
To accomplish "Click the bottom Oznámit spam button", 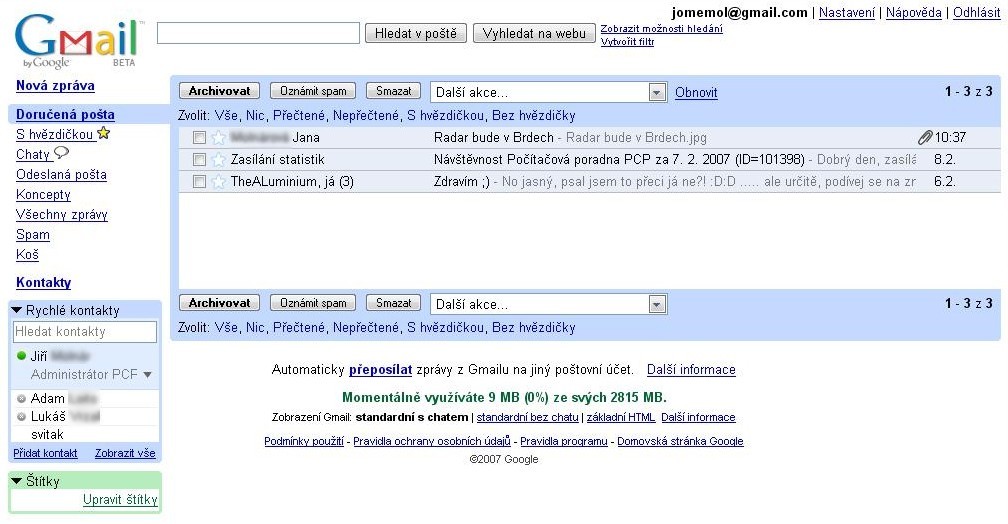I will coord(313,303).
